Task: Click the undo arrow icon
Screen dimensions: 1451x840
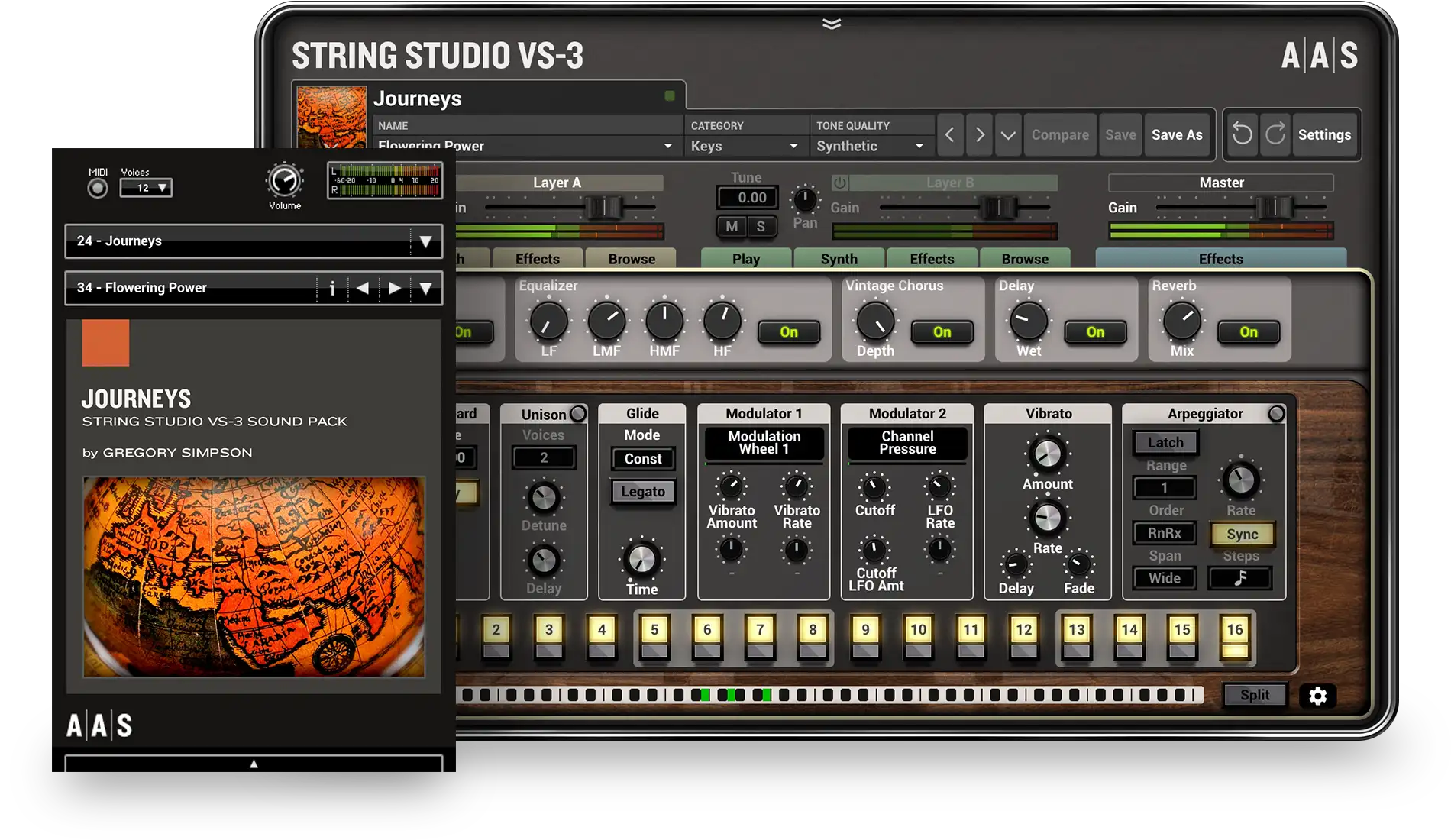Action: pyautogui.click(x=1243, y=135)
